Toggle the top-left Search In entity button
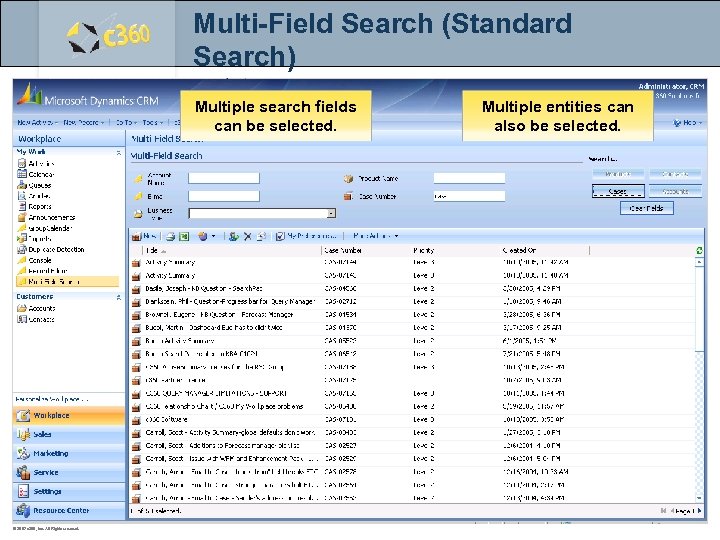Screen dimensions: 720x540 618,174
